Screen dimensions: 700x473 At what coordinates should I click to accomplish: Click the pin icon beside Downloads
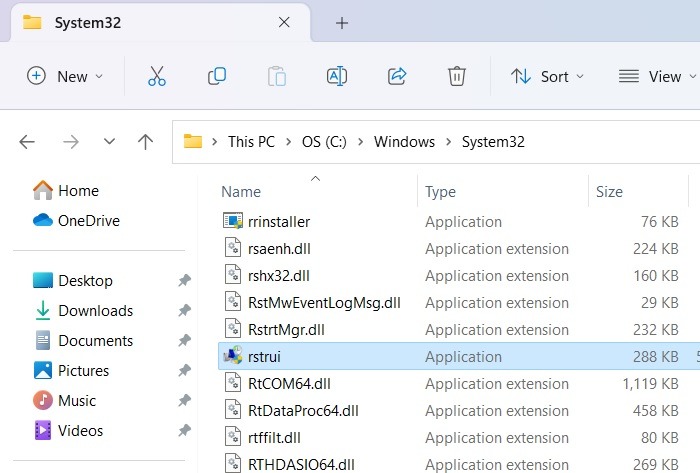(x=184, y=311)
